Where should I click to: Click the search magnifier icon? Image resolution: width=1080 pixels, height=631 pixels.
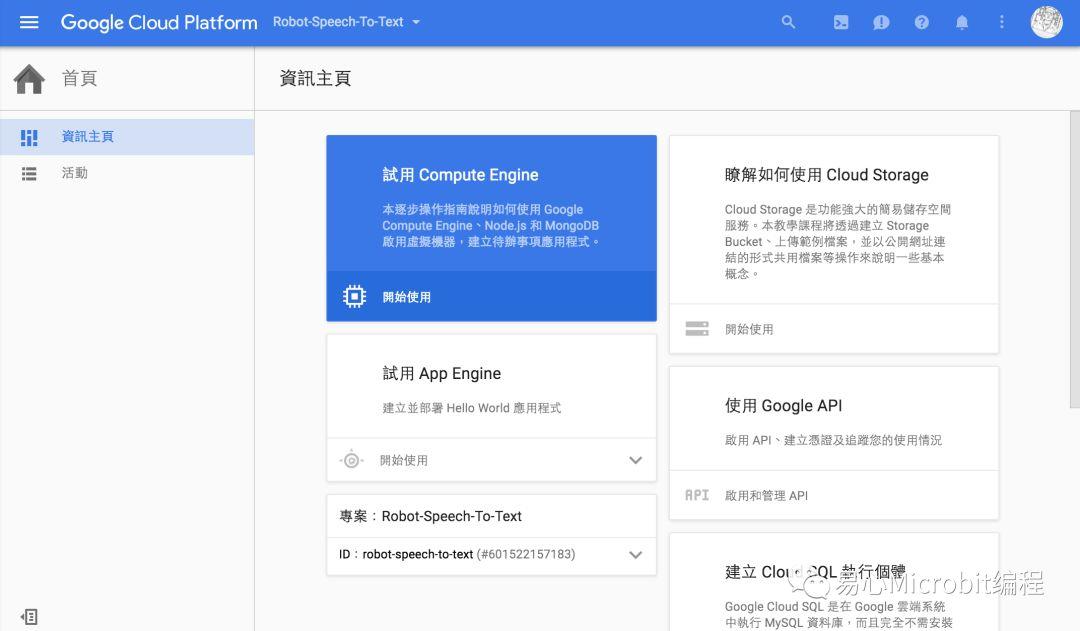coord(788,22)
